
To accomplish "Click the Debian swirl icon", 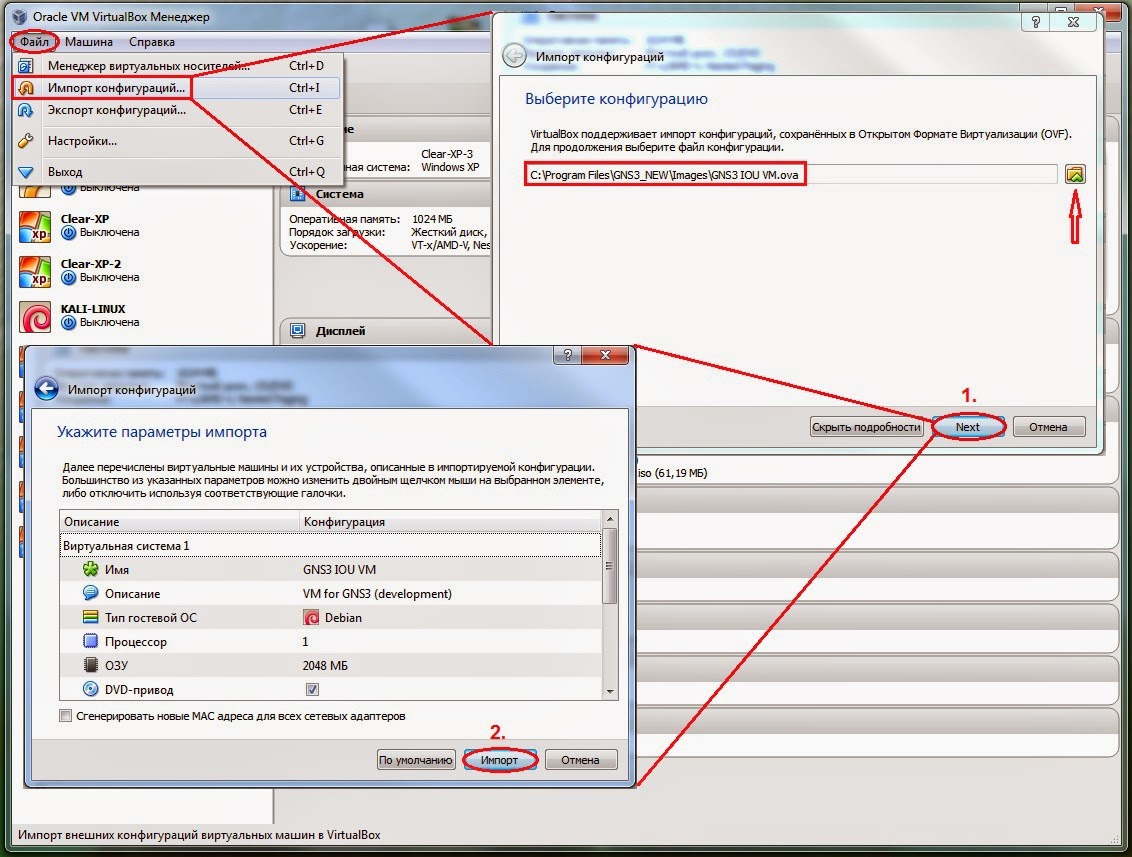I will (311, 618).
